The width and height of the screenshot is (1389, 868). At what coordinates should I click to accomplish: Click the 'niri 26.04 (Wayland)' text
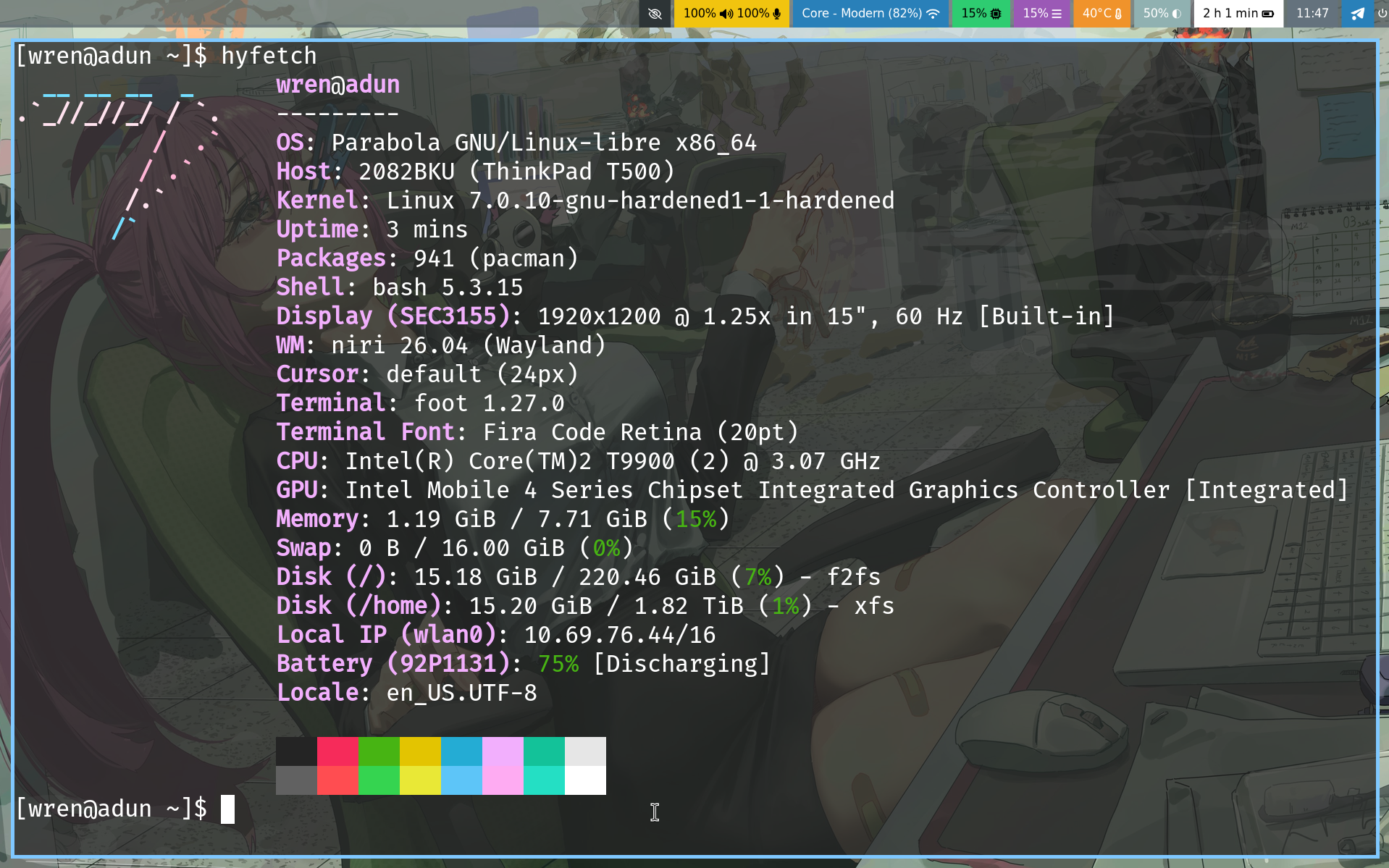tap(468, 345)
